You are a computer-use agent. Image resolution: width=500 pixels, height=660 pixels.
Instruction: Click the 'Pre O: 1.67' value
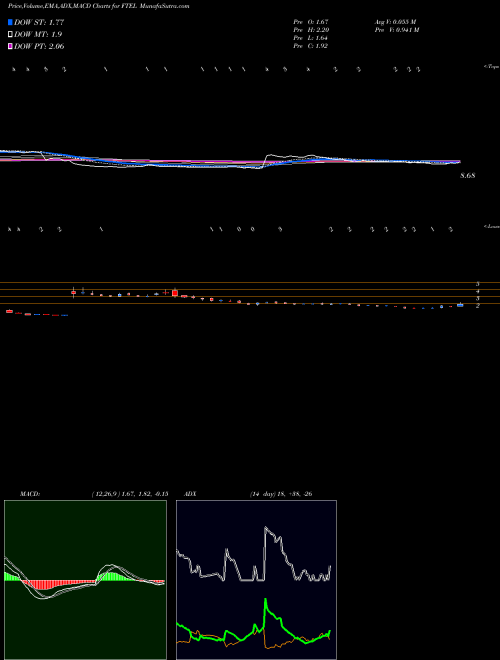tap(311, 22)
